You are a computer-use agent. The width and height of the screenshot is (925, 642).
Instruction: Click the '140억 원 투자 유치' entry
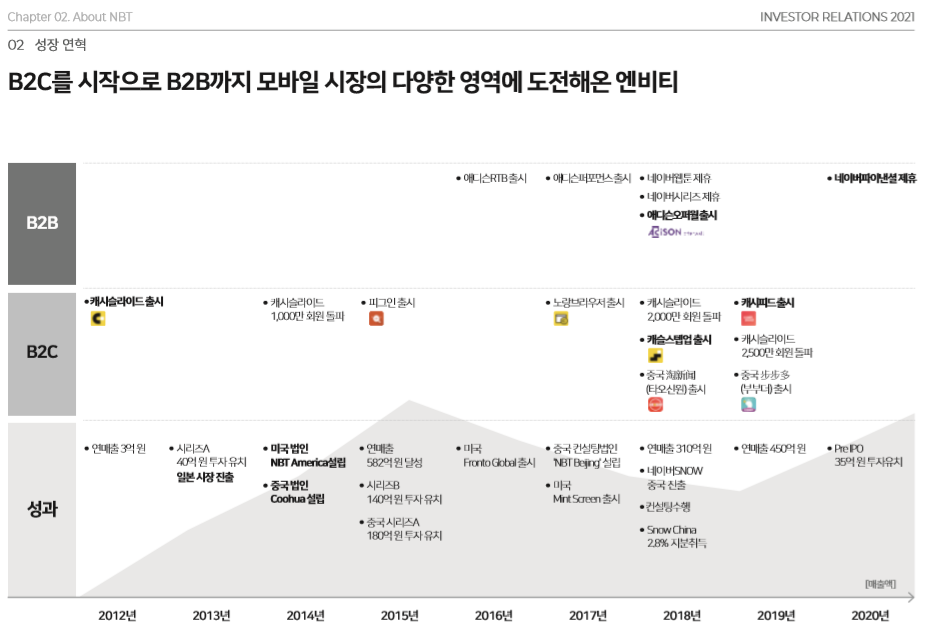tap(404, 499)
